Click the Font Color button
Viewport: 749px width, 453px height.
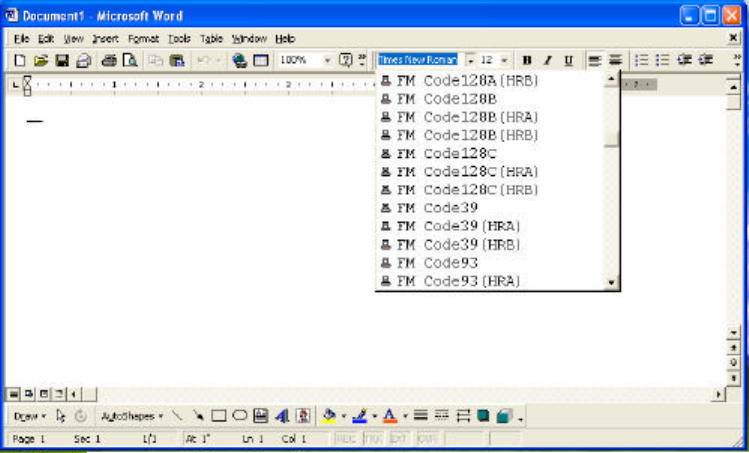(390, 416)
